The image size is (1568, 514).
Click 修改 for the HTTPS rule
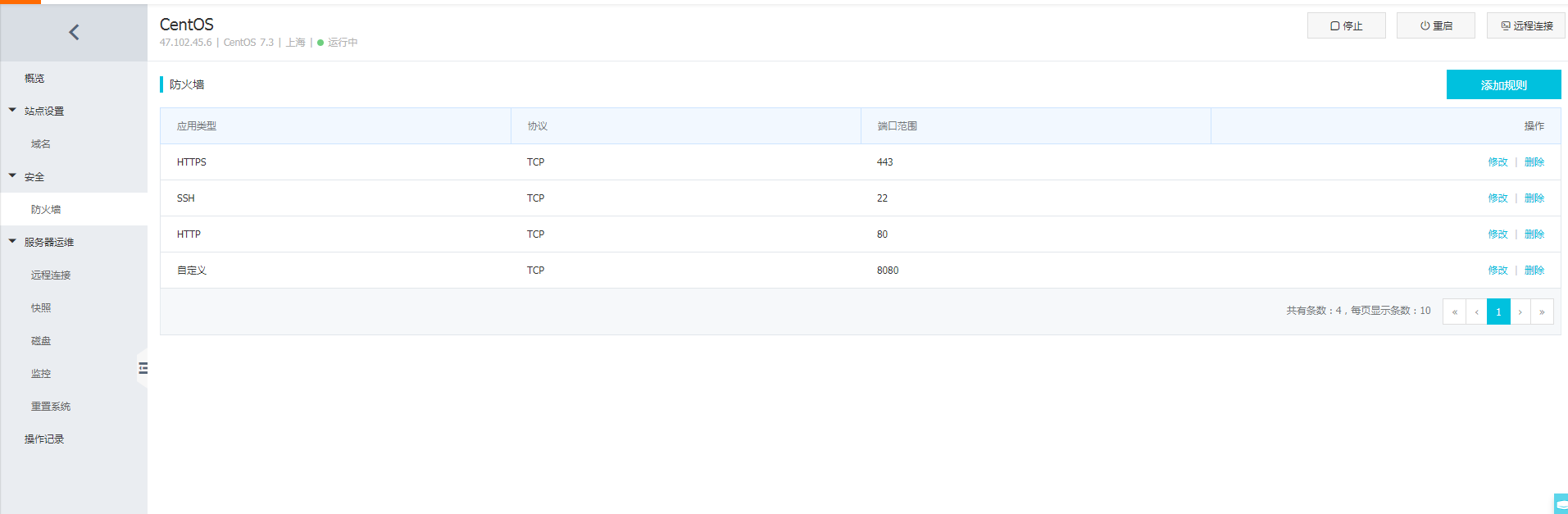(x=1498, y=162)
